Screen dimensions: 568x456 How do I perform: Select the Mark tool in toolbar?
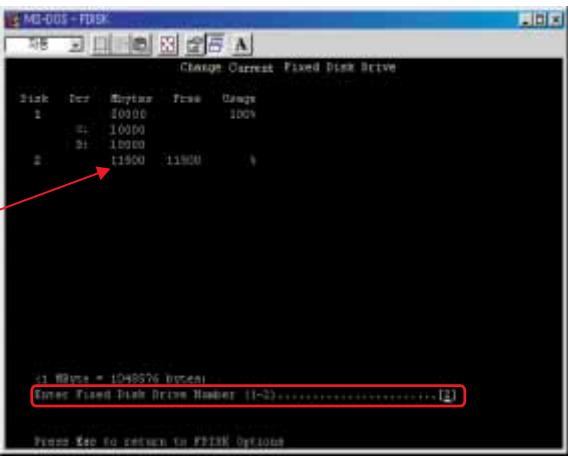100,45
